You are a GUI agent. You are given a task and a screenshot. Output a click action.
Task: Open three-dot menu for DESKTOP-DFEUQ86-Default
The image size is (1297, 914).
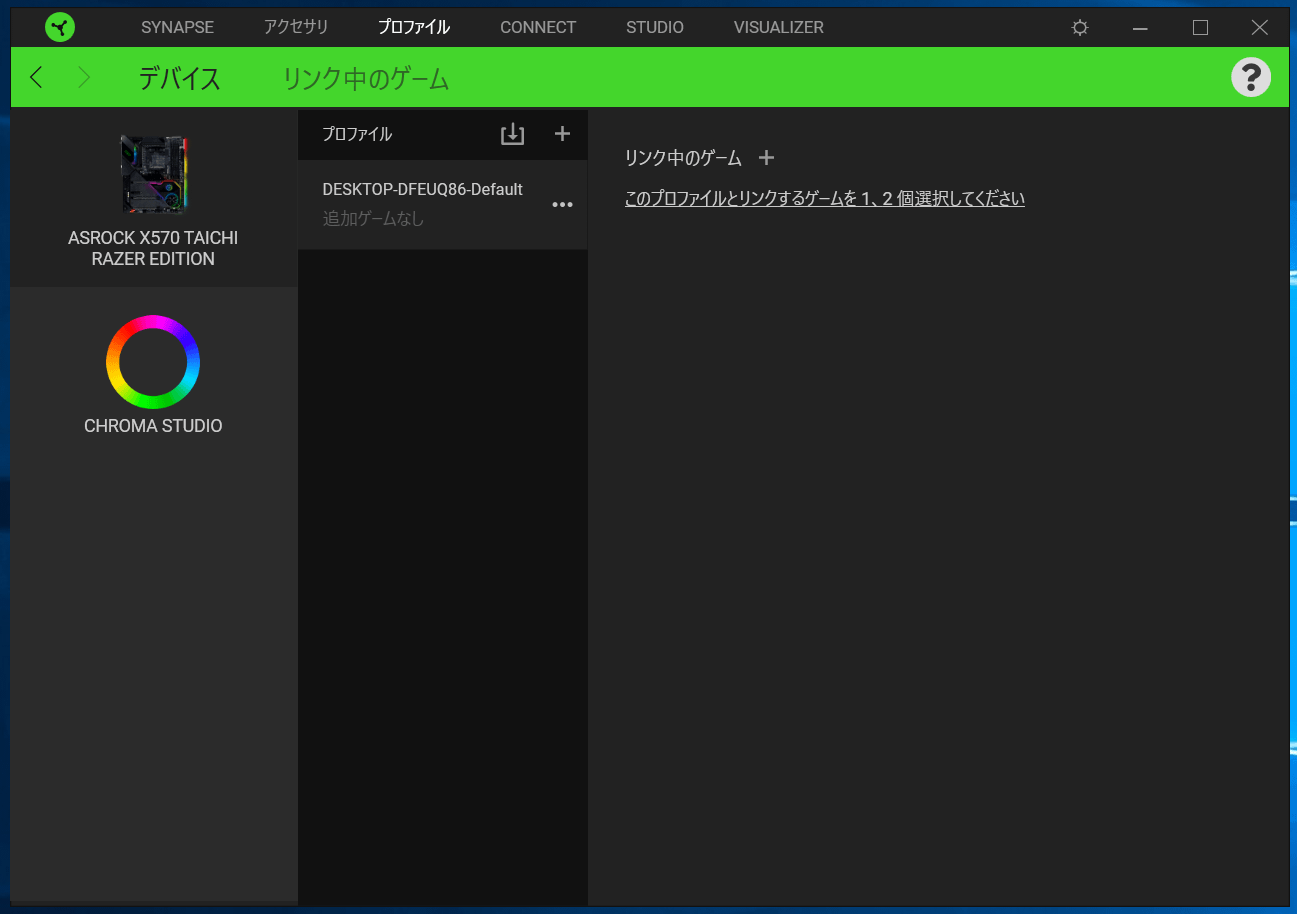(563, 205)
